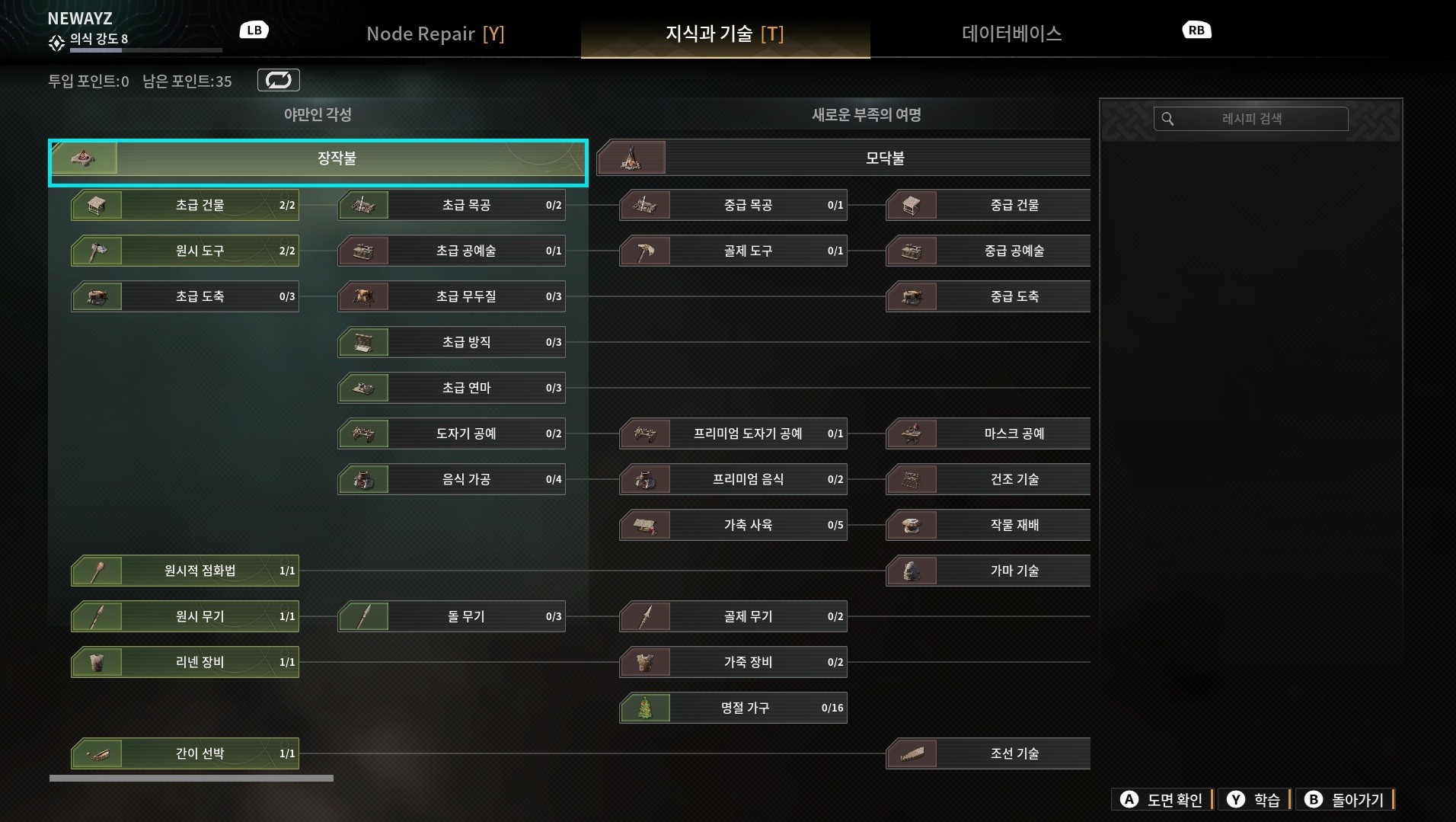This screenshot has height=822, width=1456.
Task: Click the magnifier icon in recipe search
Action: pos(1167,119)
